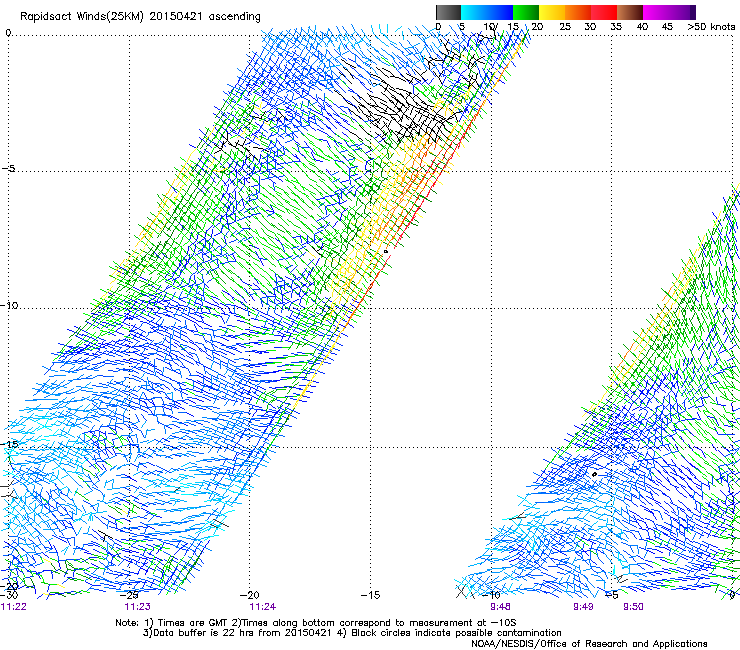Click the '-15' latitude label on left axis
The image size is (740, 650).
pos(9,444)
